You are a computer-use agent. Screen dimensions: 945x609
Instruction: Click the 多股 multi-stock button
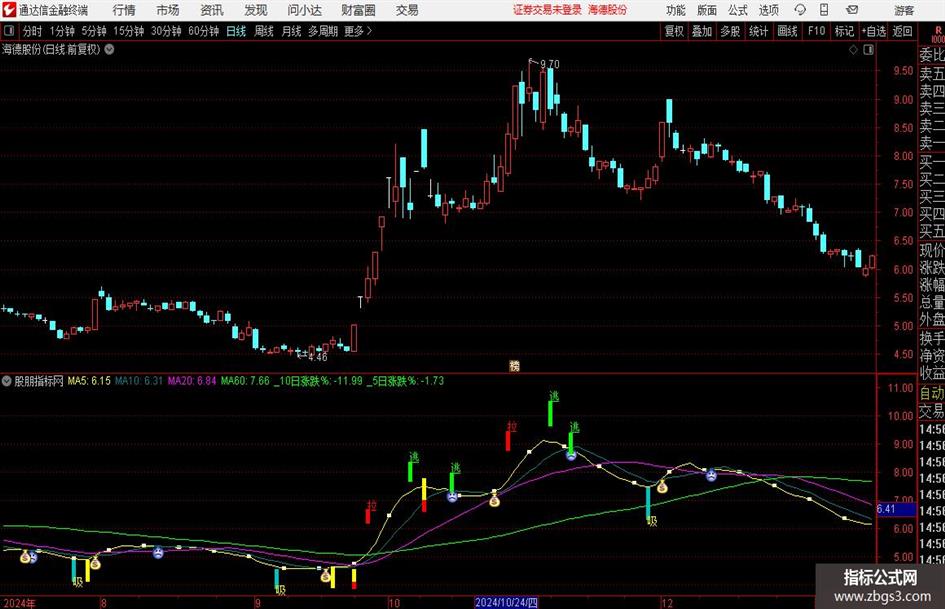(x=730, y=31)
